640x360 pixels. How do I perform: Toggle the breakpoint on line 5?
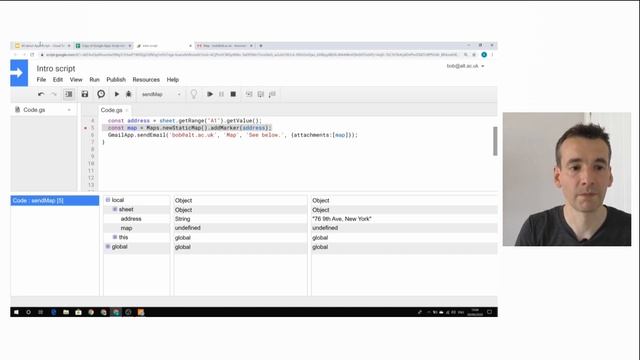86,128
